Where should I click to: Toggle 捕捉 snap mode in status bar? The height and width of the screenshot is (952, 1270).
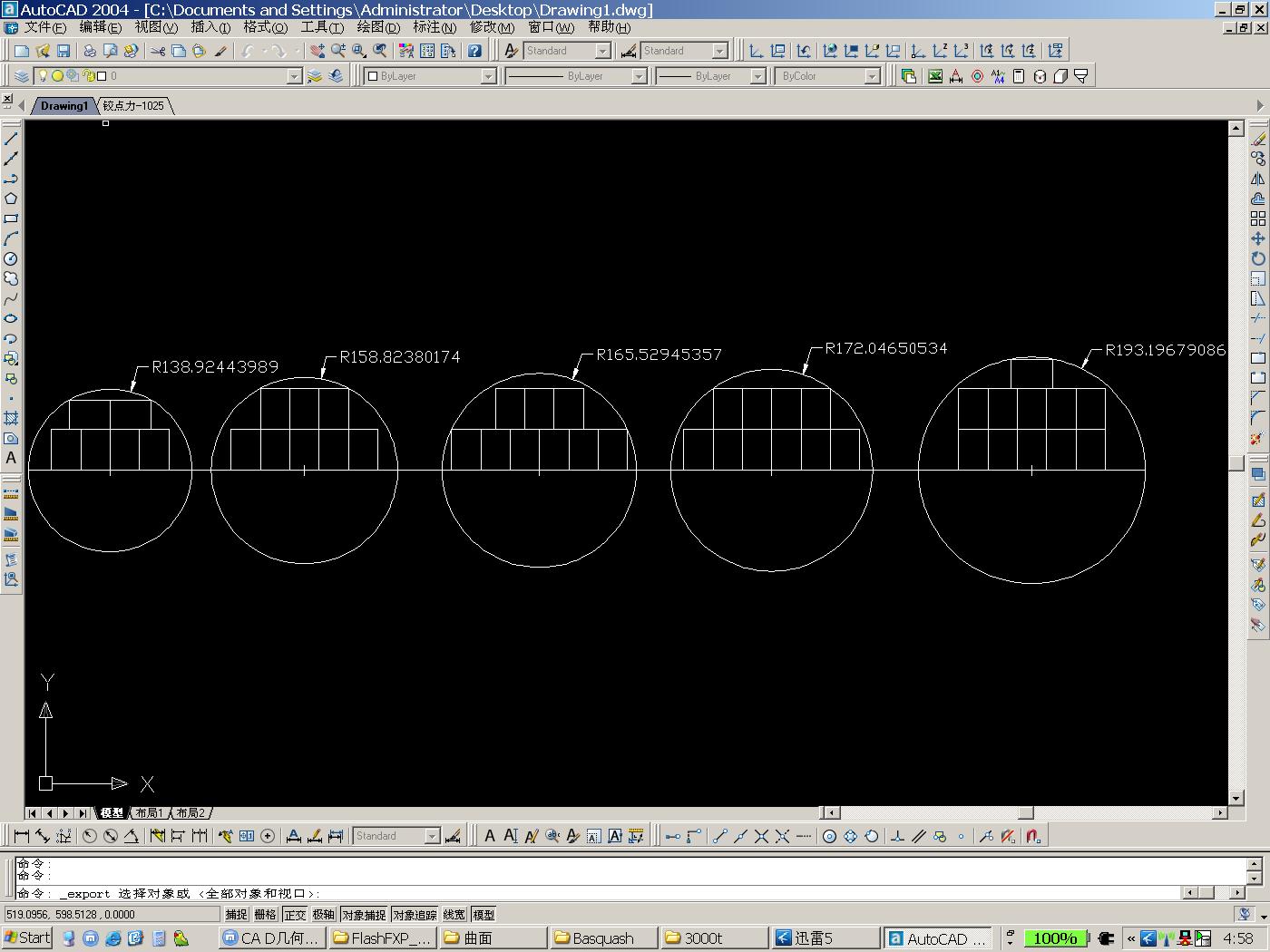tap(236, 914)
